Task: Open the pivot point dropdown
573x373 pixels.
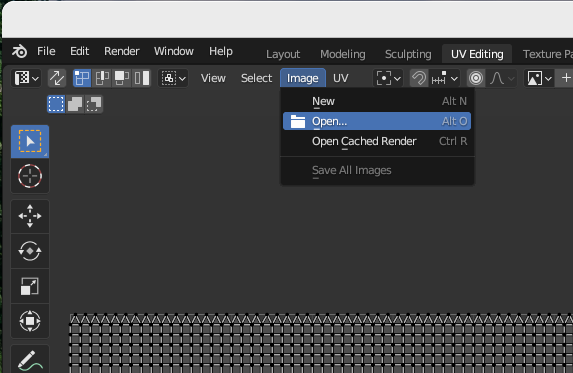Action: tap(388, 78)
